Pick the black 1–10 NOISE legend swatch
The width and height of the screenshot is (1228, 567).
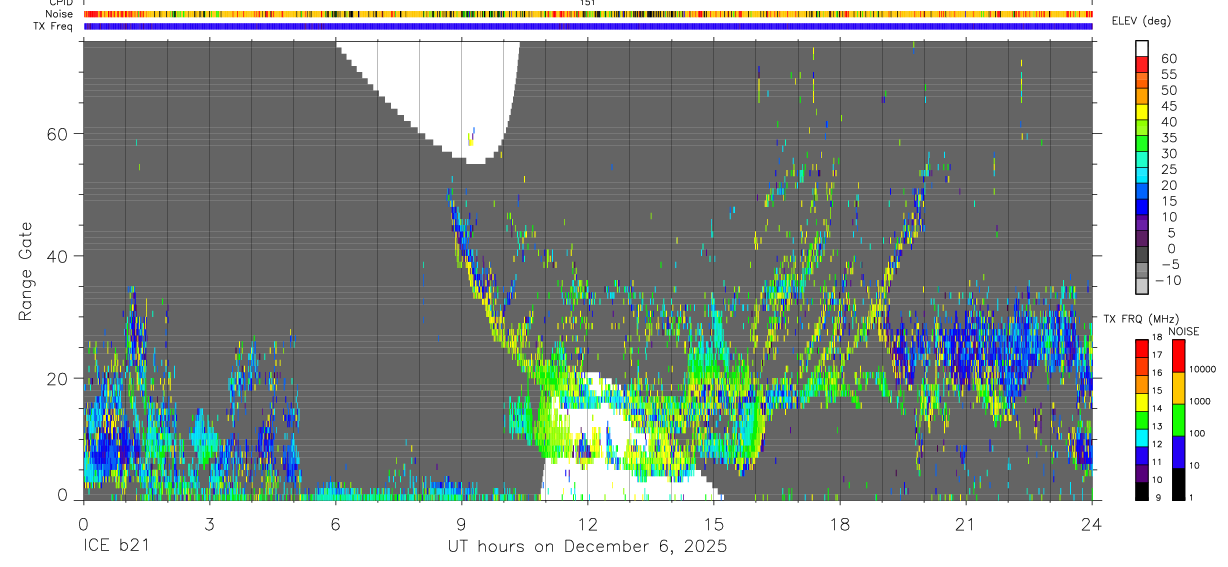coord(1178,482)
